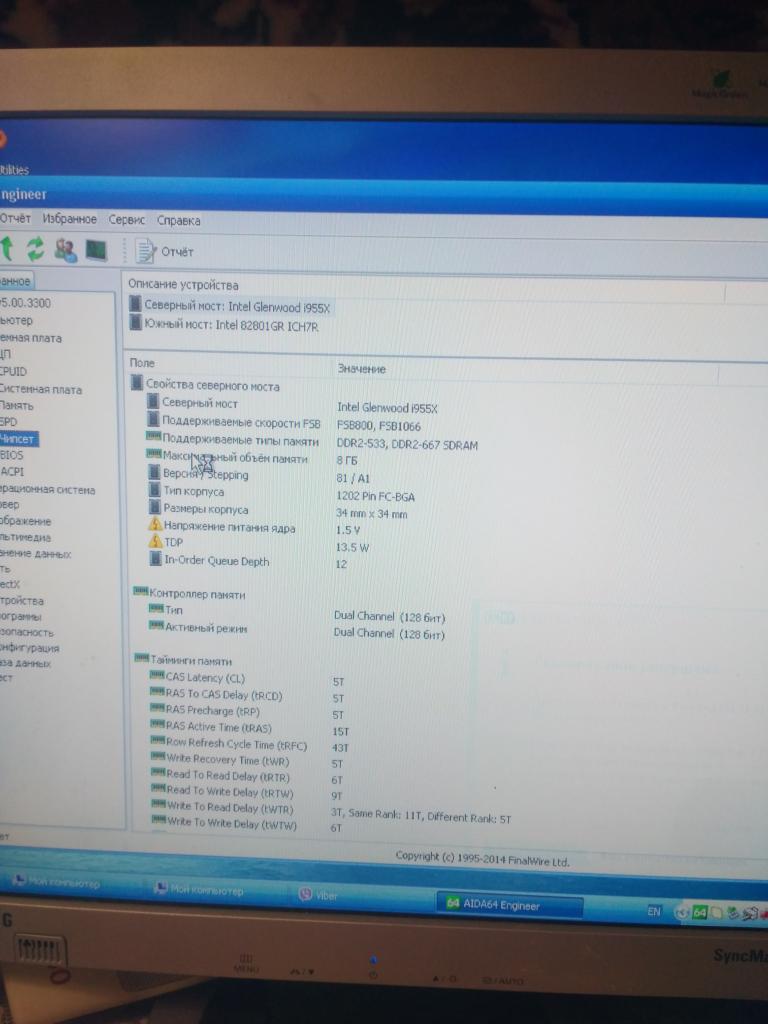Open the Операционная система tree category
Image resolution: width=768 pixels, height=1024 pixels.
click(x=47, y=490)
